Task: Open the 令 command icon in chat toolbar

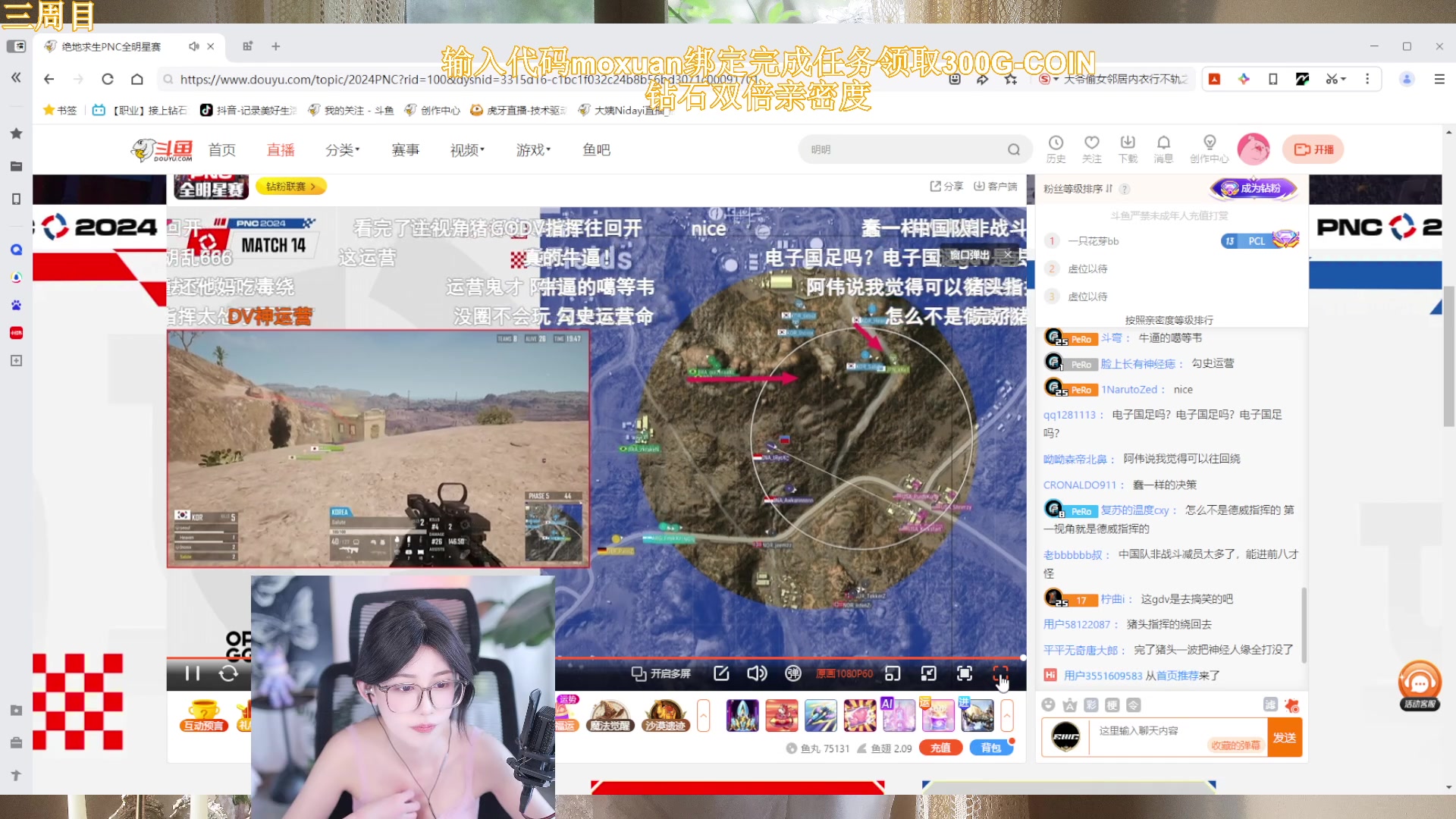Action: (x=1134, y=704)
